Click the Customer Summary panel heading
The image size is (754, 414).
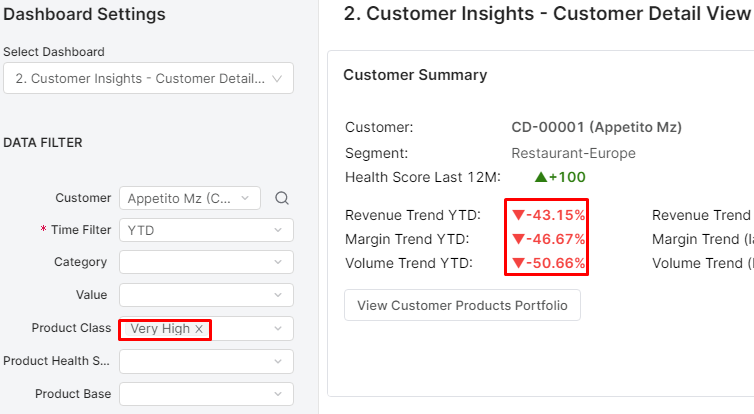415,75
